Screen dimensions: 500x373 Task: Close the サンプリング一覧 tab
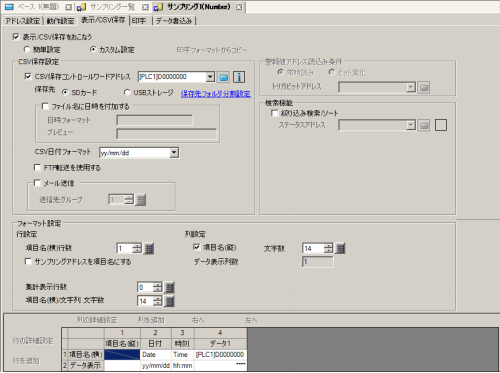145,7
